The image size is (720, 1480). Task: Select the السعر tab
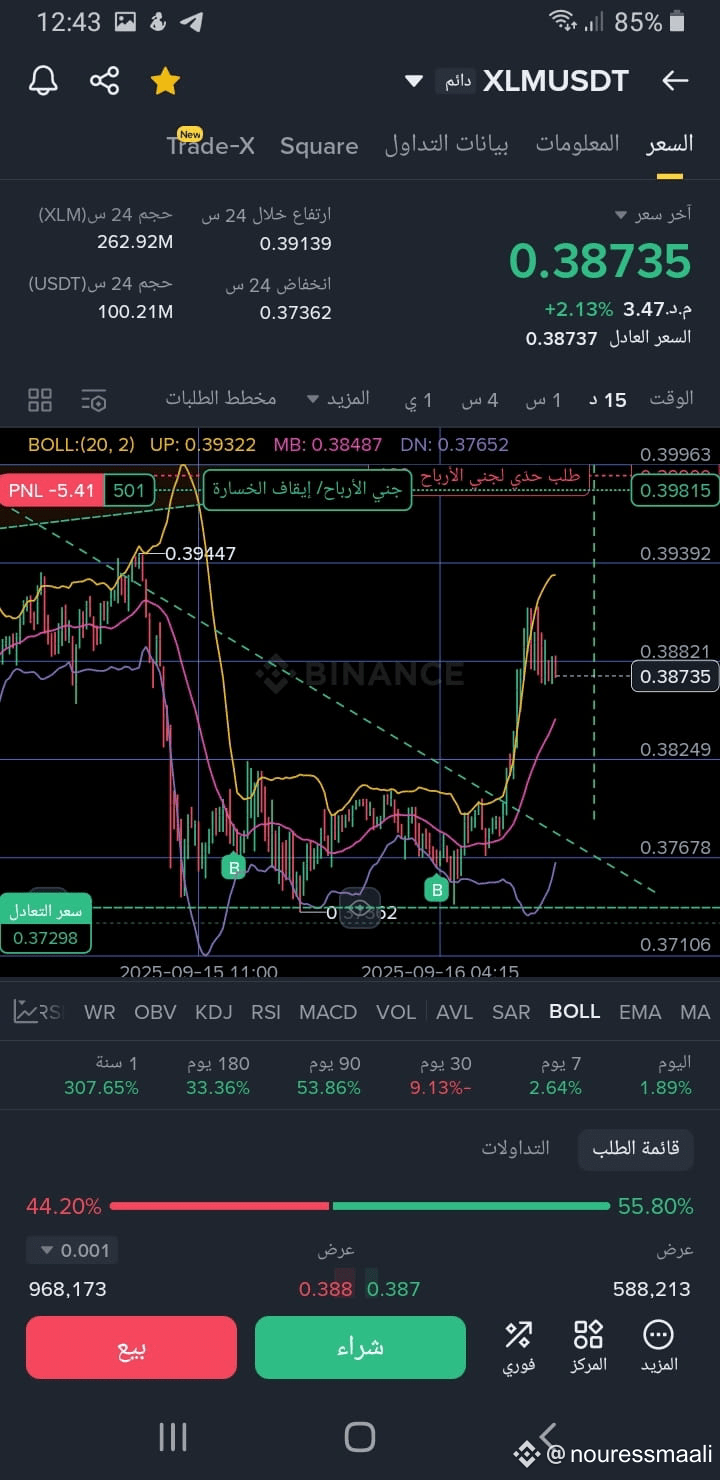coord(669,144)
